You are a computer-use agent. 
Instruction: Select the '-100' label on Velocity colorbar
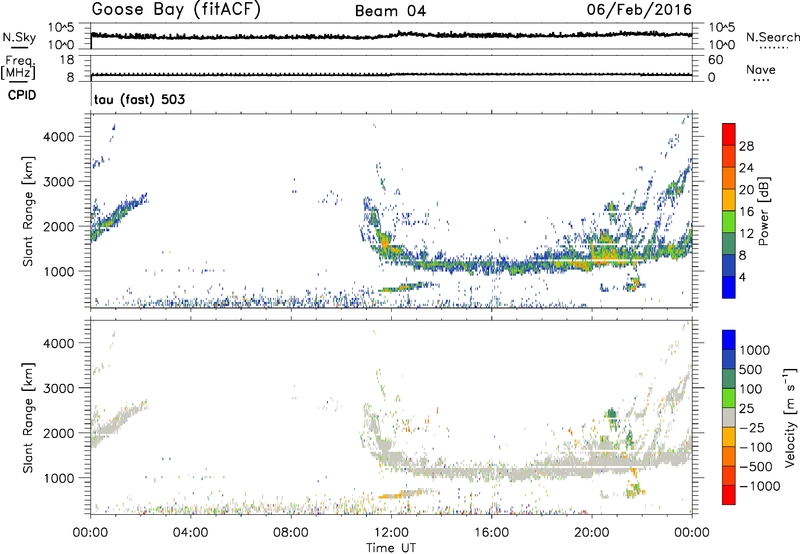pos(755,447)
